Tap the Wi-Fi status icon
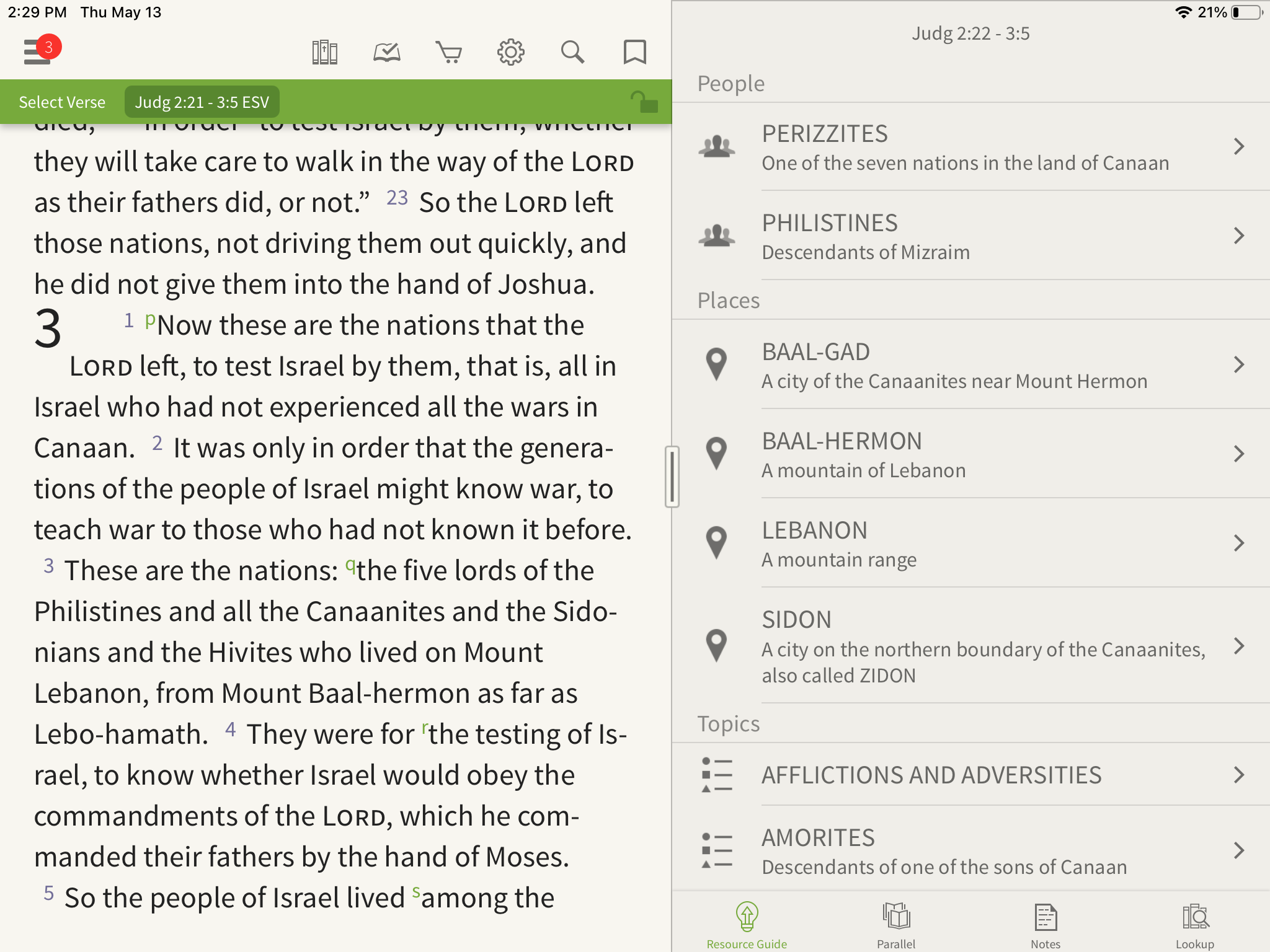This screenshot has height=952, width=1270. (1183, 12)
